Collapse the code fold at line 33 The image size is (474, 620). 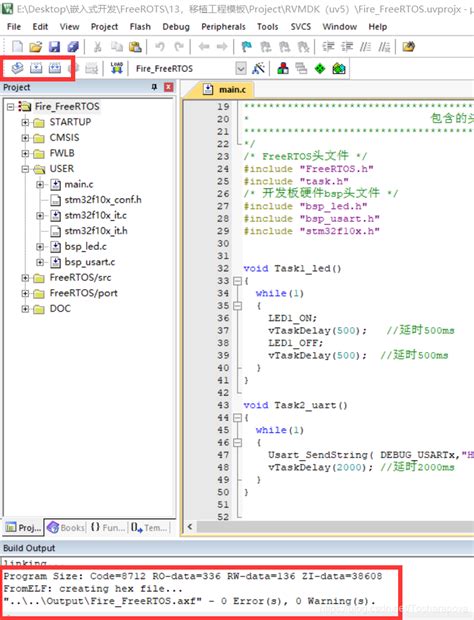pyautogui.click(x=237, y=281)
